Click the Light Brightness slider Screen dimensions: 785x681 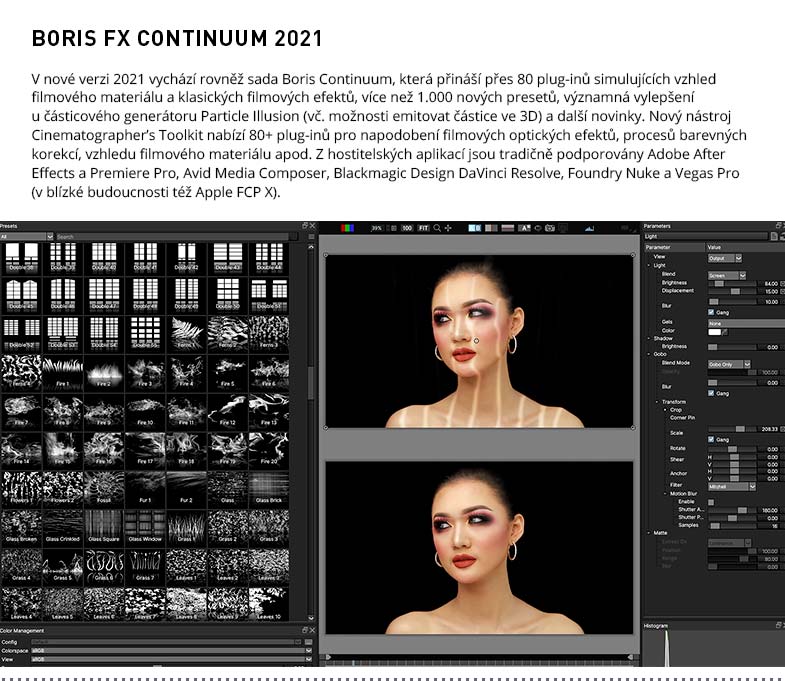coord(732,283)
